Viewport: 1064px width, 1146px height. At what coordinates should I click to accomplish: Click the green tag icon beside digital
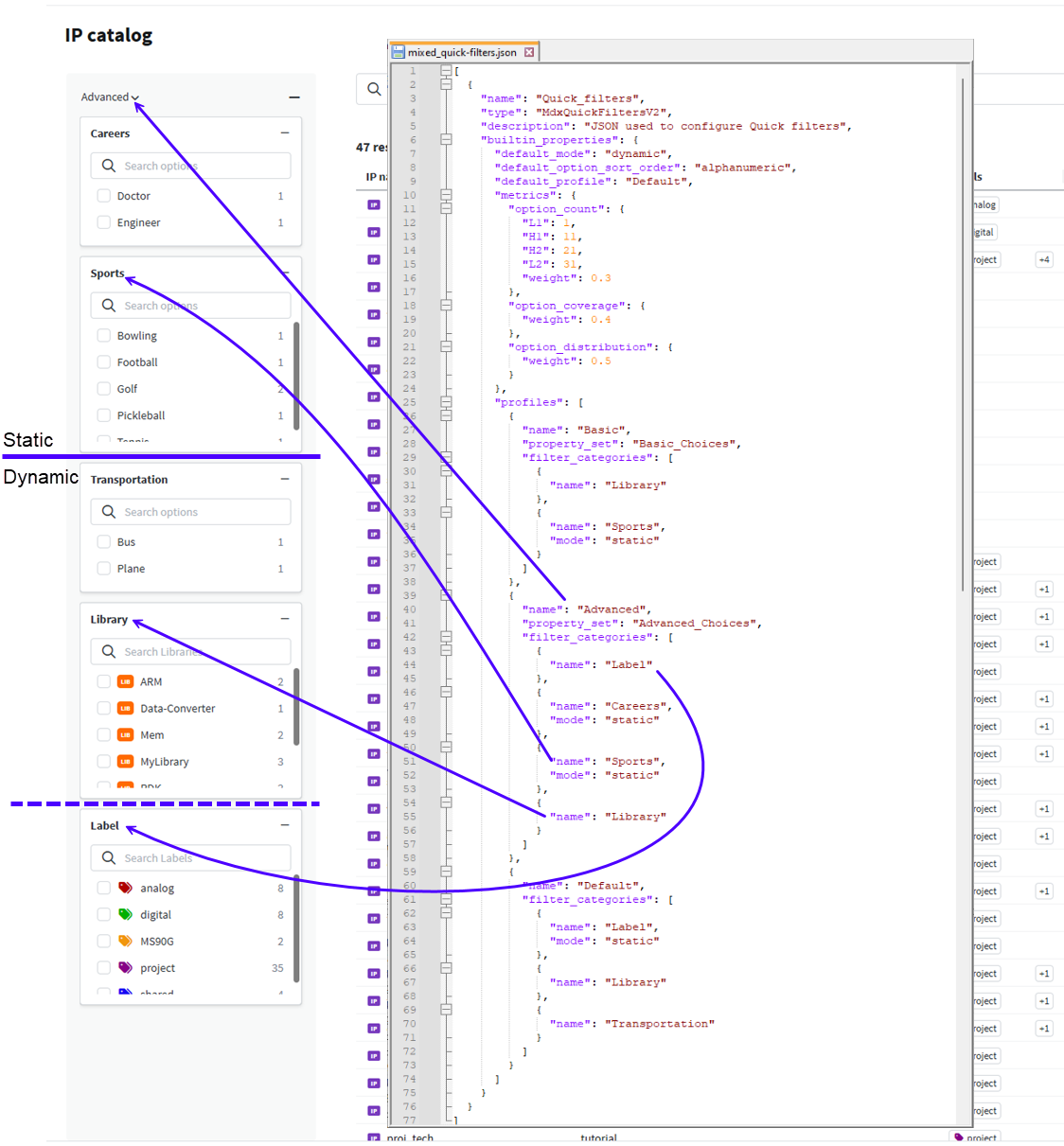(125, 914)
